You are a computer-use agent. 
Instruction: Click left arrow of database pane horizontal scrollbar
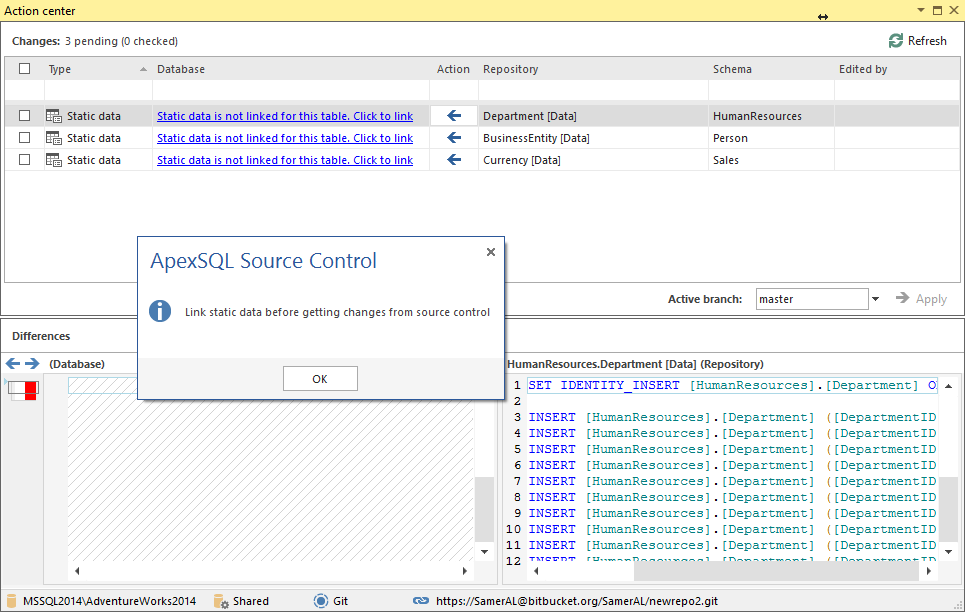[77, 571]
